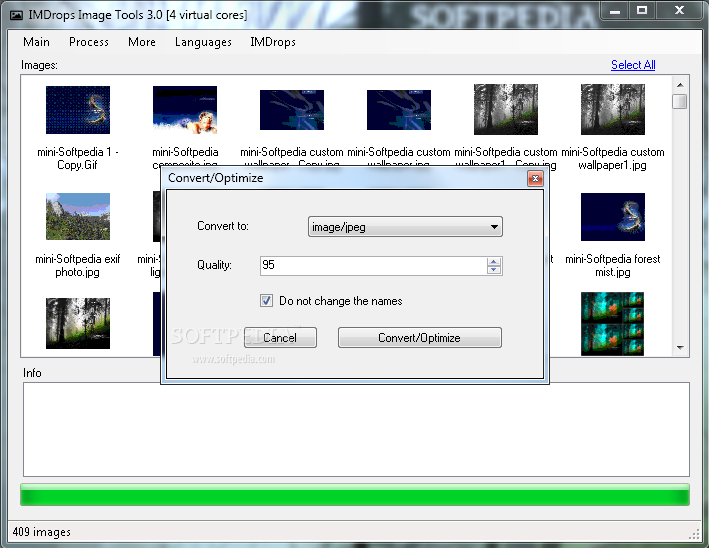This screenshot has width=709, height=548.
Task: Click the Info text area
Action: tap(356, 430)
